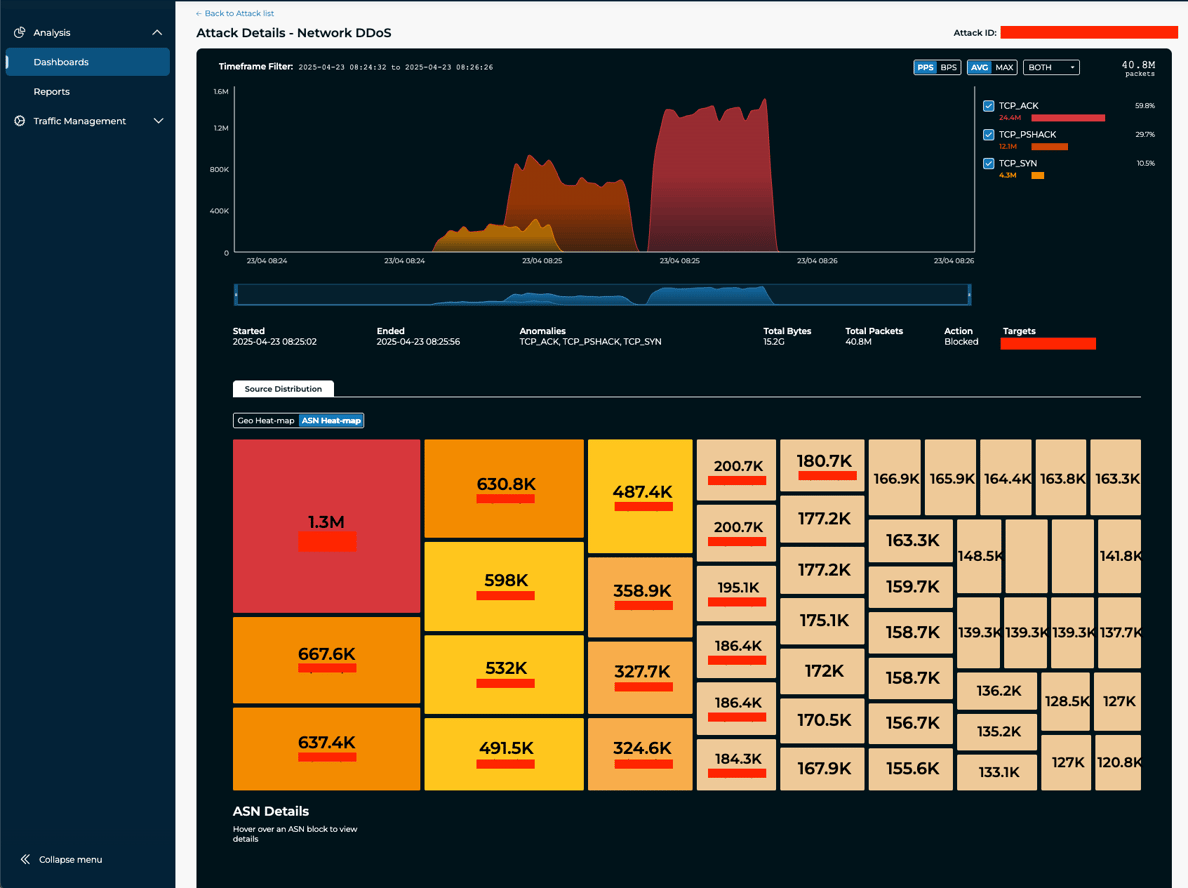
Task: Open the BOTH protocol dropdown
Action: [1053, 67]
